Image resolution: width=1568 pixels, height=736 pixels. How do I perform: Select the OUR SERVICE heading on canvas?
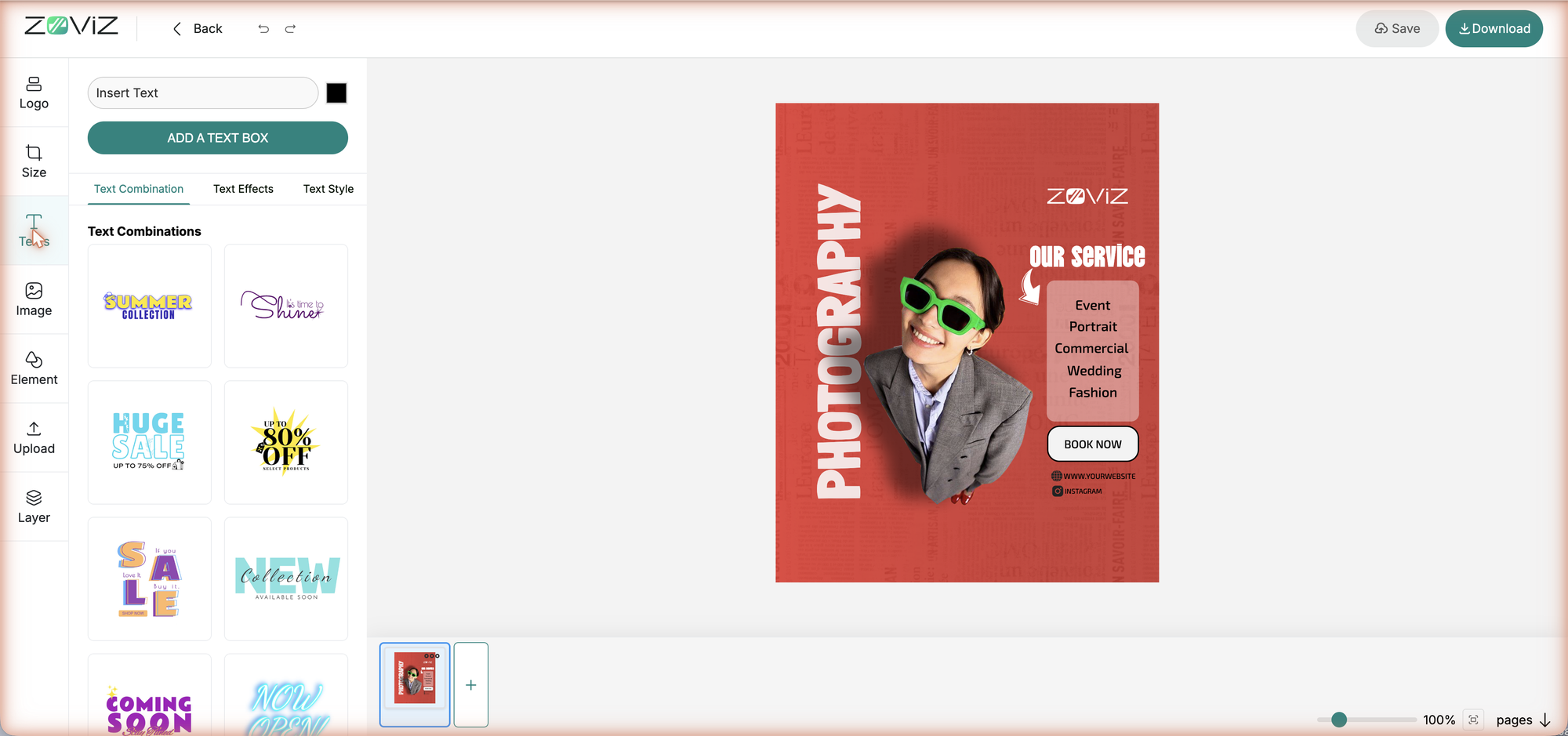click(1087, 256)
